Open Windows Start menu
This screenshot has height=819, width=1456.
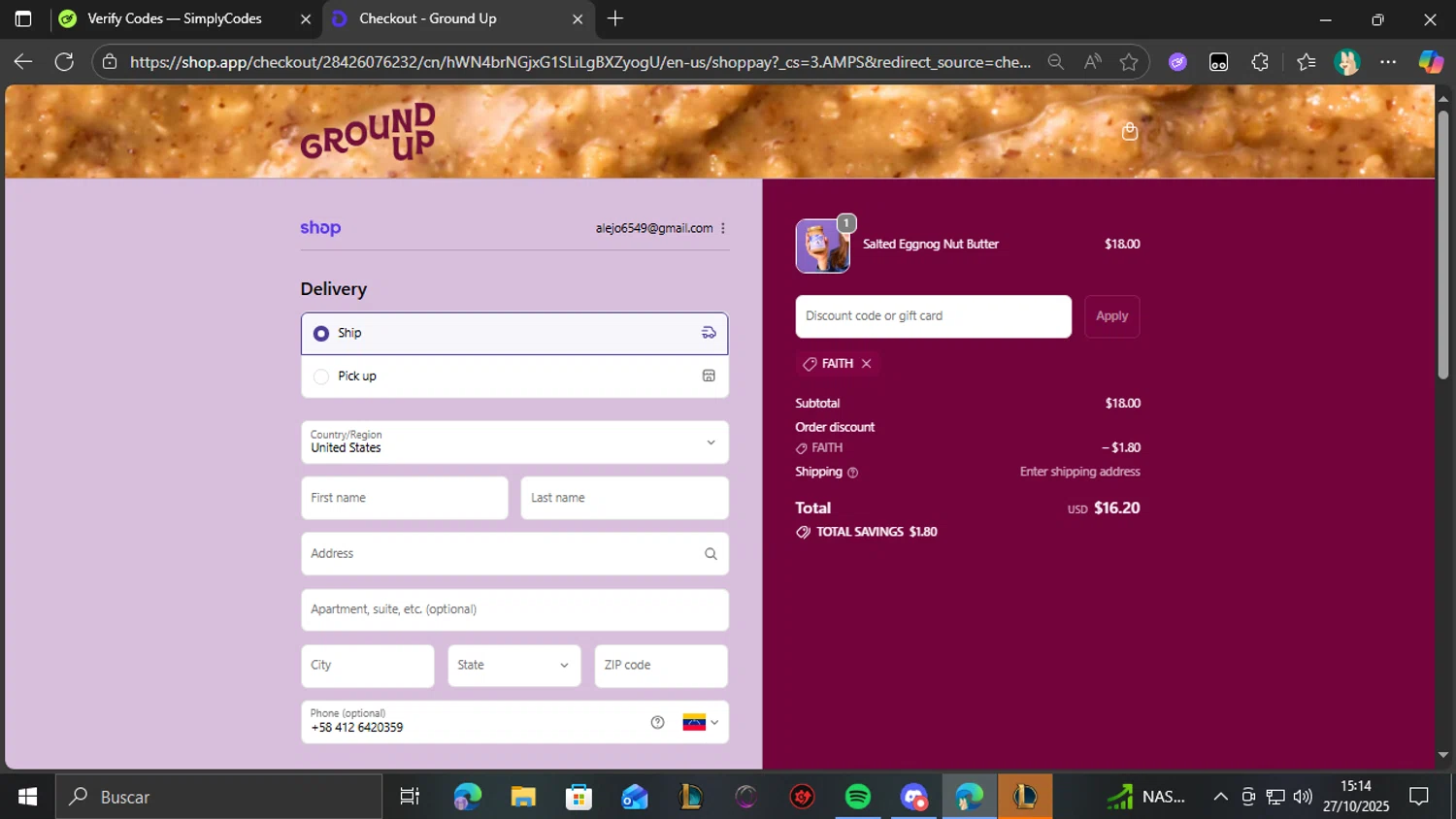(x=27, y=797)
